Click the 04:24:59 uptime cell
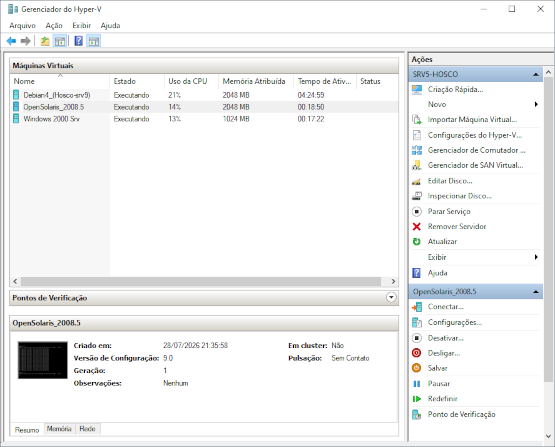This screenshot has height=447, width=555. [x=311, y=95]
